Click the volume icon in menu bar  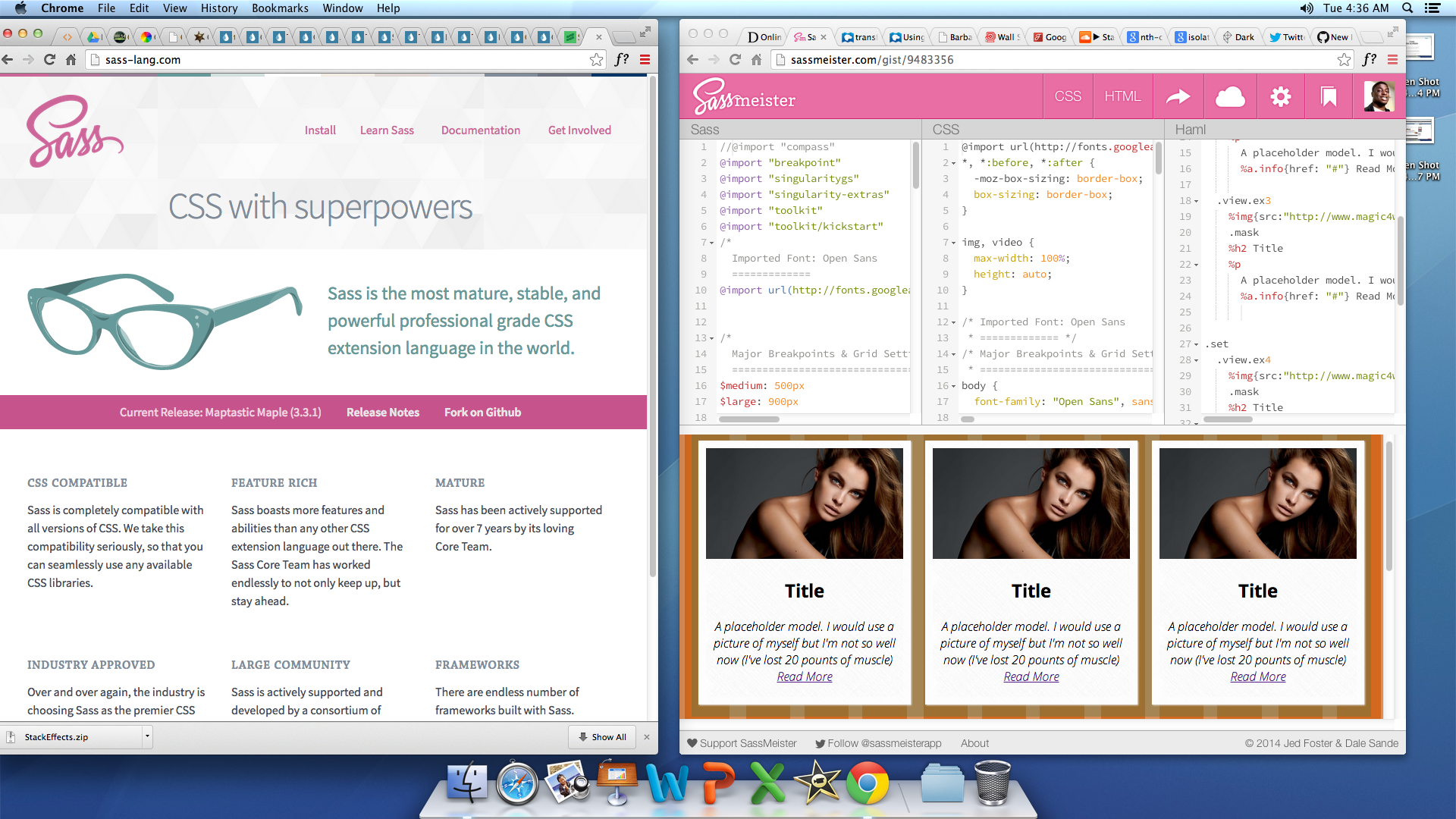1306,8
